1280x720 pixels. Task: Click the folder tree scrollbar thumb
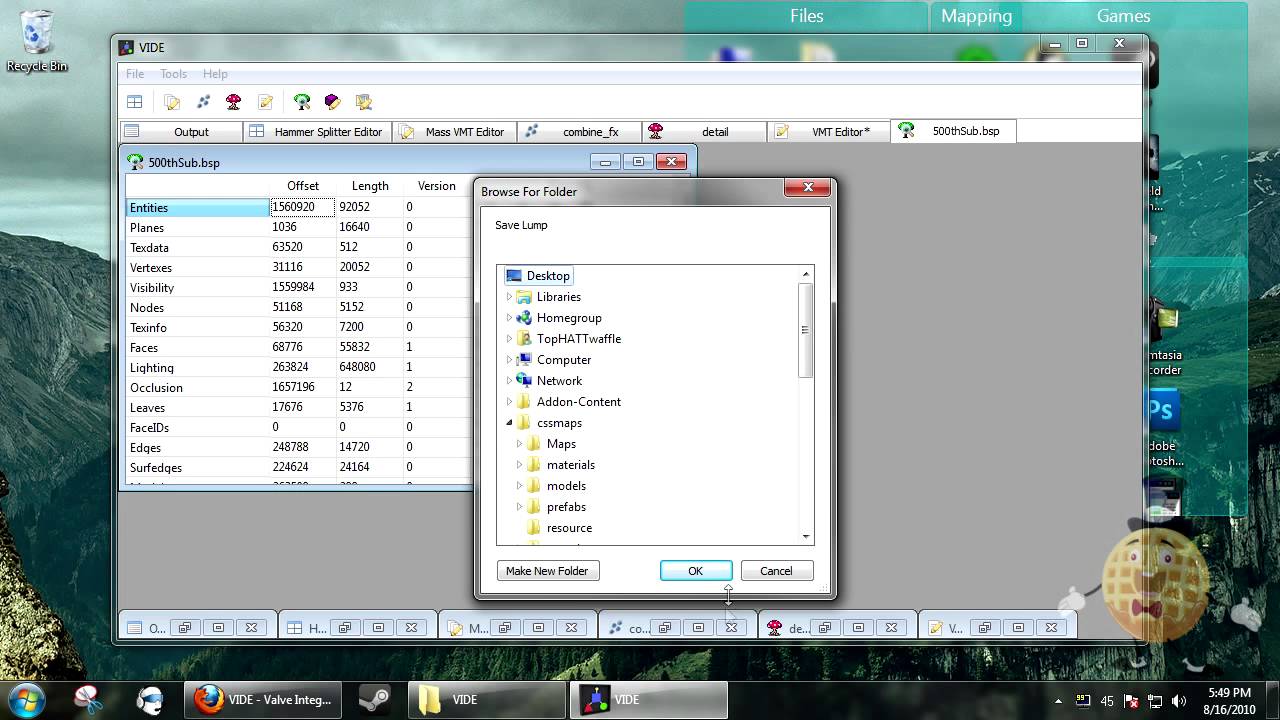(805, 330)
